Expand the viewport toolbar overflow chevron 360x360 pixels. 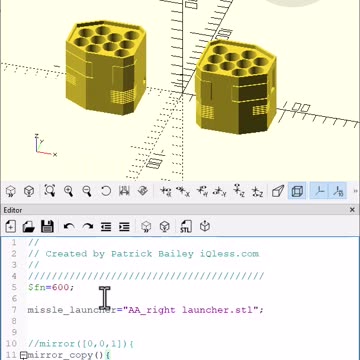[x=355, y=191]
